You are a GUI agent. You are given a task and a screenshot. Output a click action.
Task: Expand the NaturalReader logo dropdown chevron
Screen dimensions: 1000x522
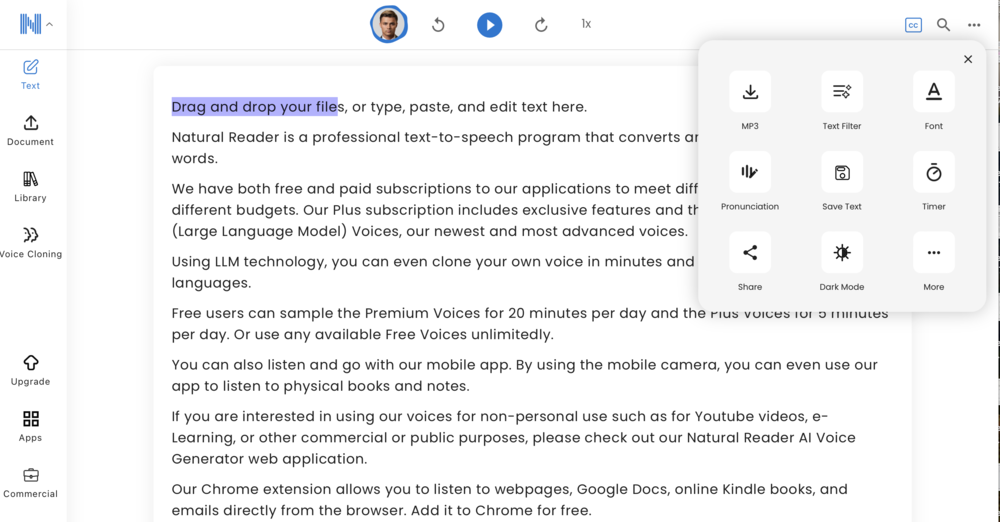click(x=49, y=25)
